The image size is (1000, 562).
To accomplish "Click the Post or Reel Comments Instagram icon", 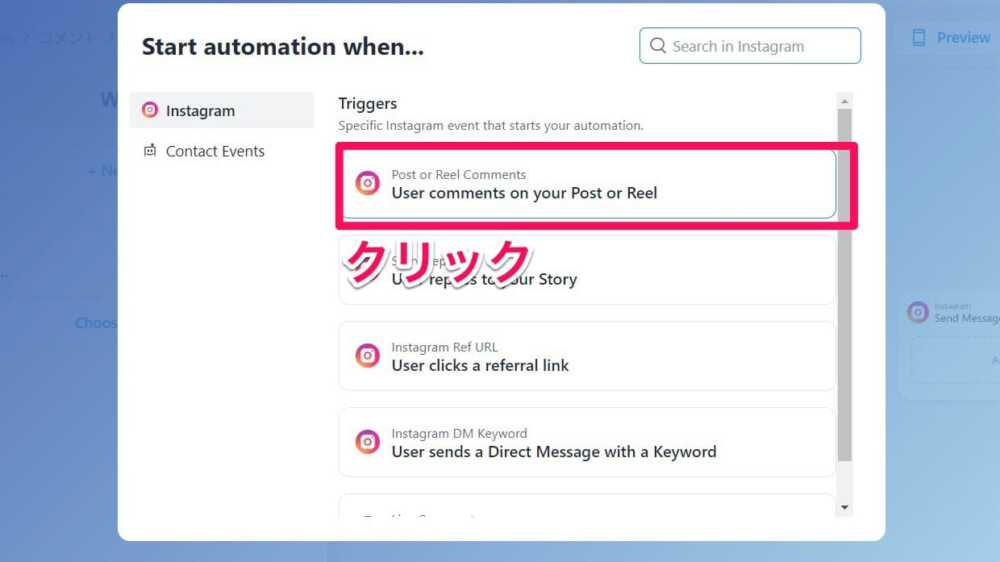I will click(x=368, y=183).
